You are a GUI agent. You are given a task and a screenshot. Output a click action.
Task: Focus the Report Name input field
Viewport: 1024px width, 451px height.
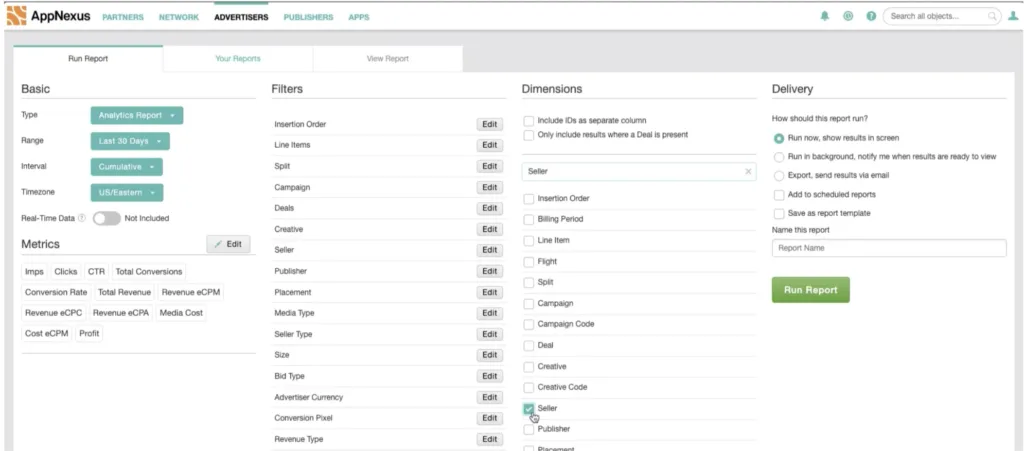point(889,248)
